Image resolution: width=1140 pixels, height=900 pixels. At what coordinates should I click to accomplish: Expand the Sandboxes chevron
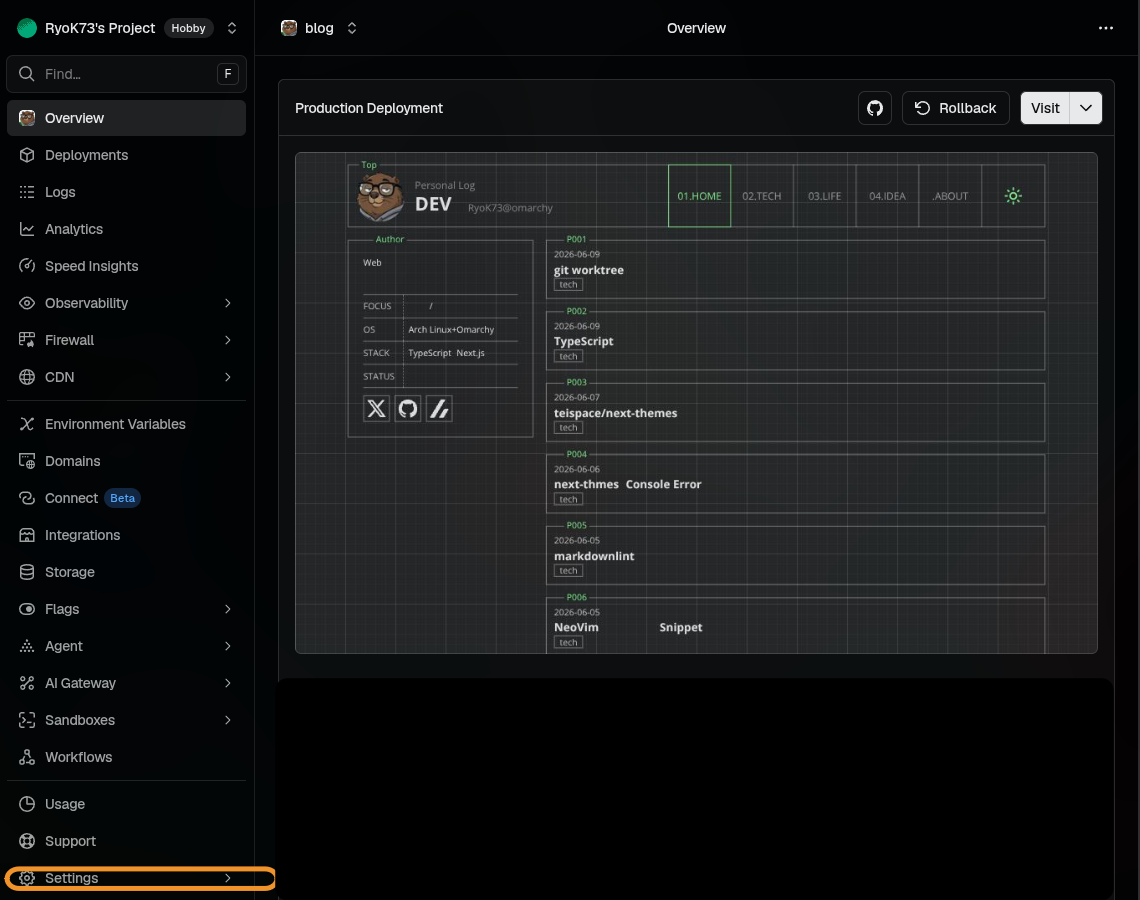click(228, 720)
